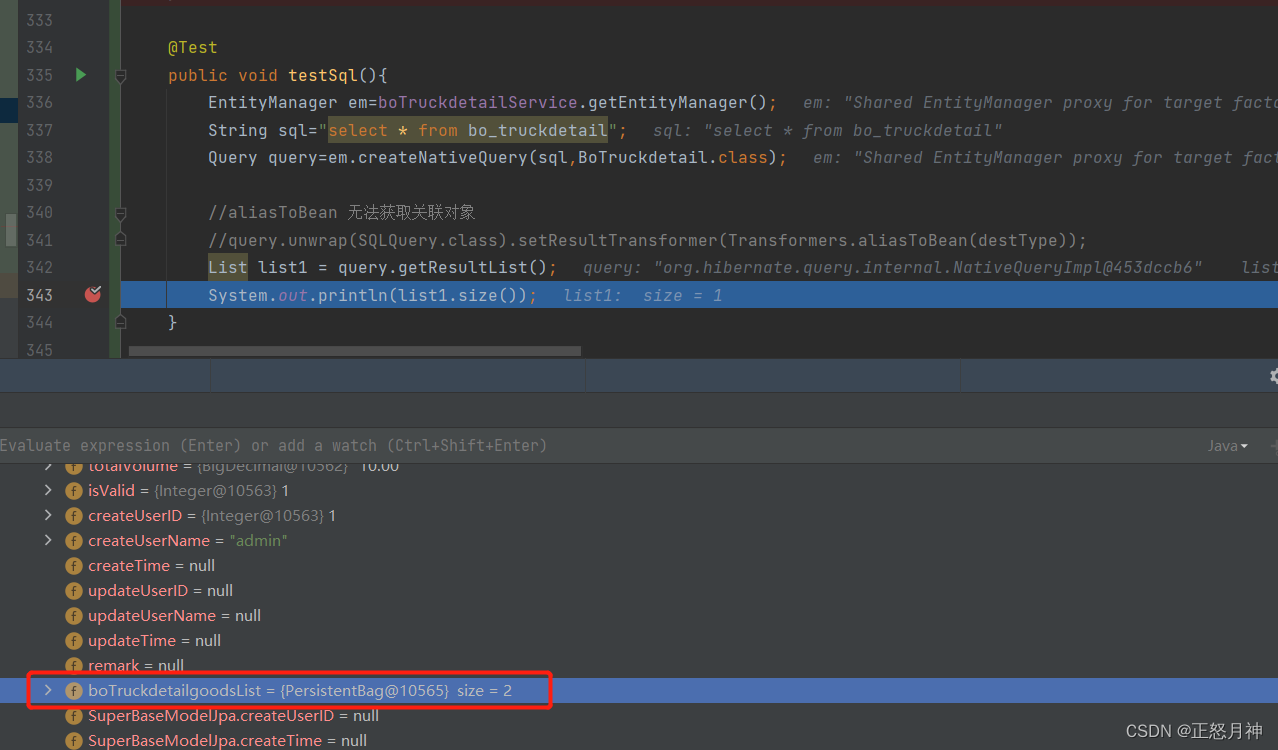
Task: Click line number 338 in the gutter
Action: tap(40, 157)
